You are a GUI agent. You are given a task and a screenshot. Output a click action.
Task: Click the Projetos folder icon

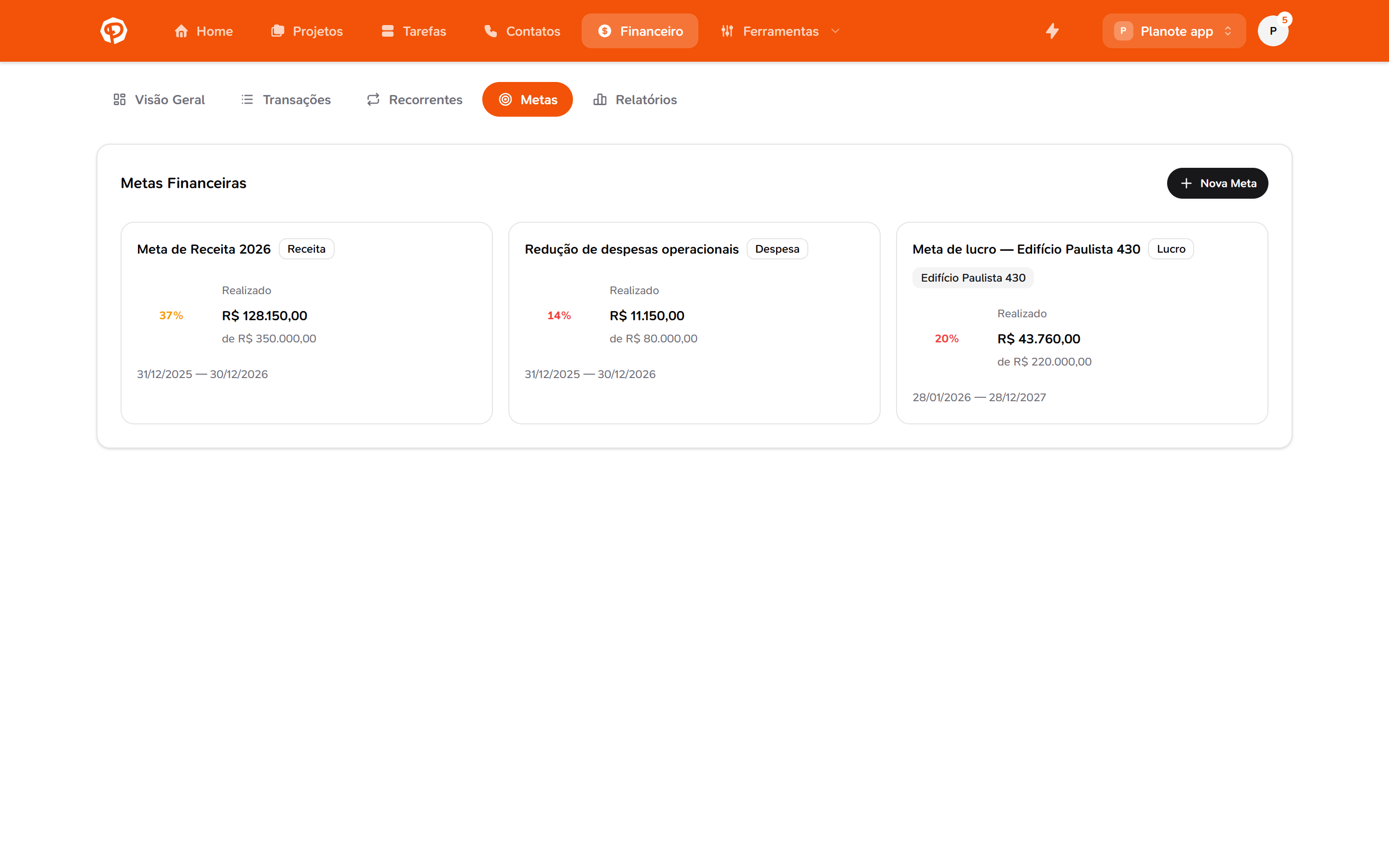point(278,31)
